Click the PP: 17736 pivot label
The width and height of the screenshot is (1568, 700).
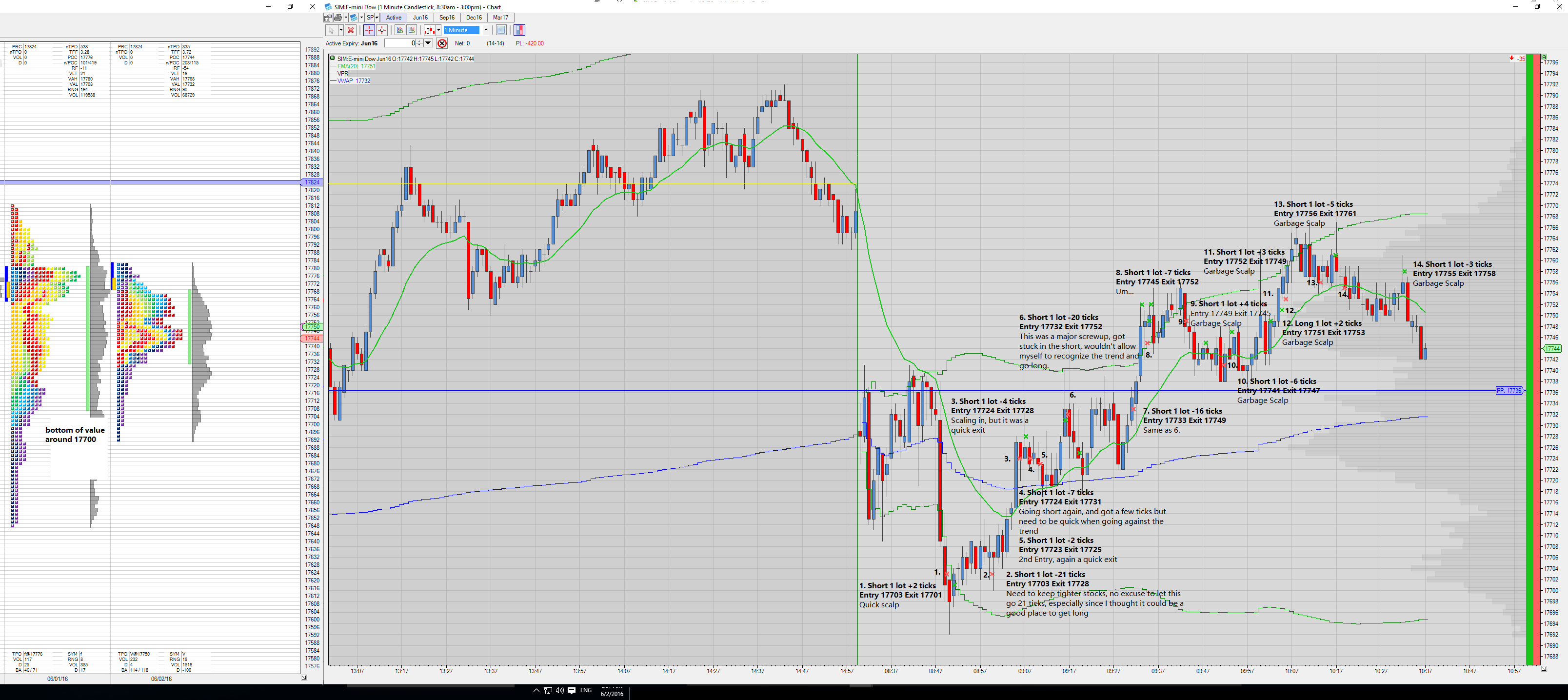pyautogui.click(x=1509, y=391)
